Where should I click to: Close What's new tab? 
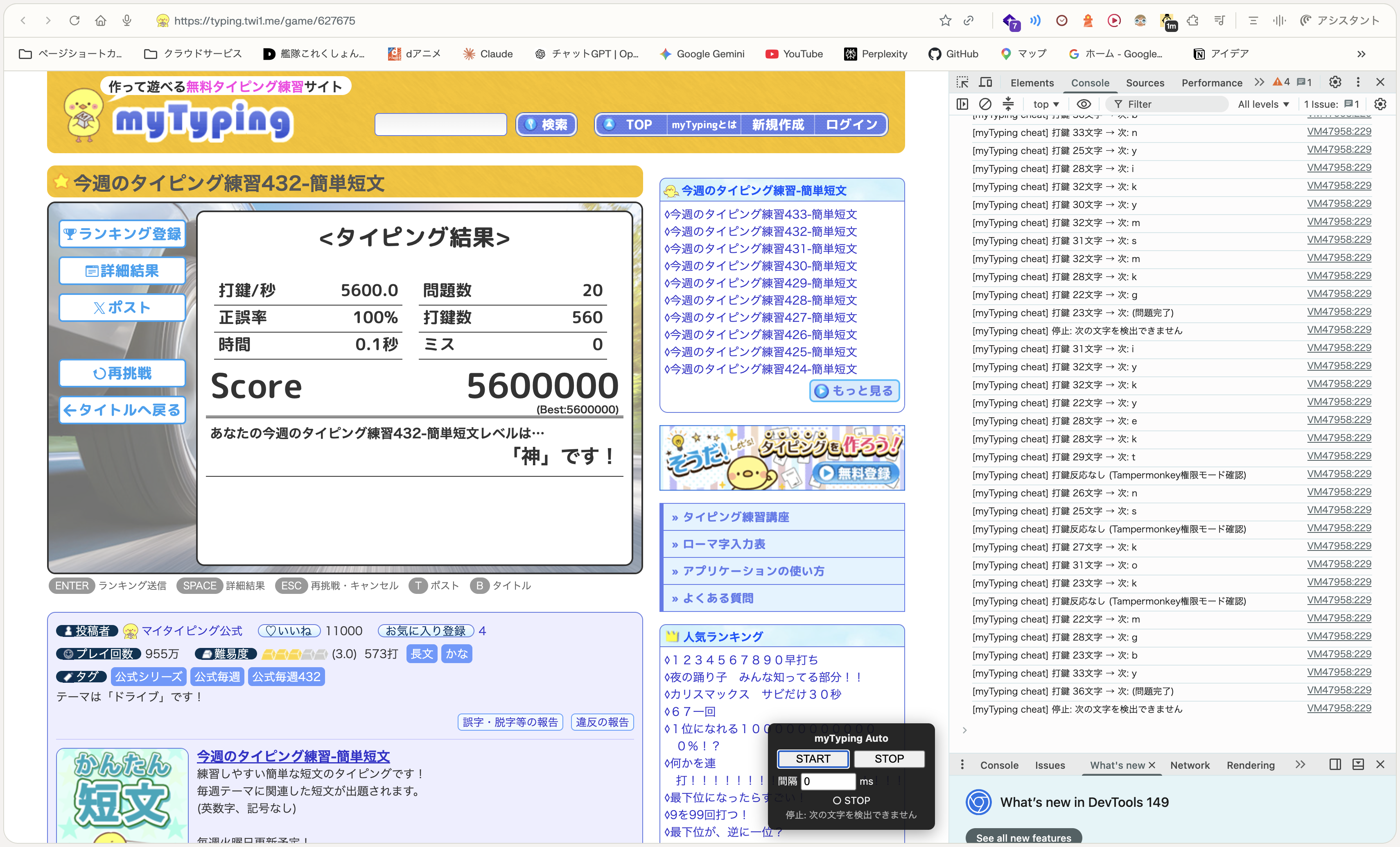click(x=1152, y=765)
